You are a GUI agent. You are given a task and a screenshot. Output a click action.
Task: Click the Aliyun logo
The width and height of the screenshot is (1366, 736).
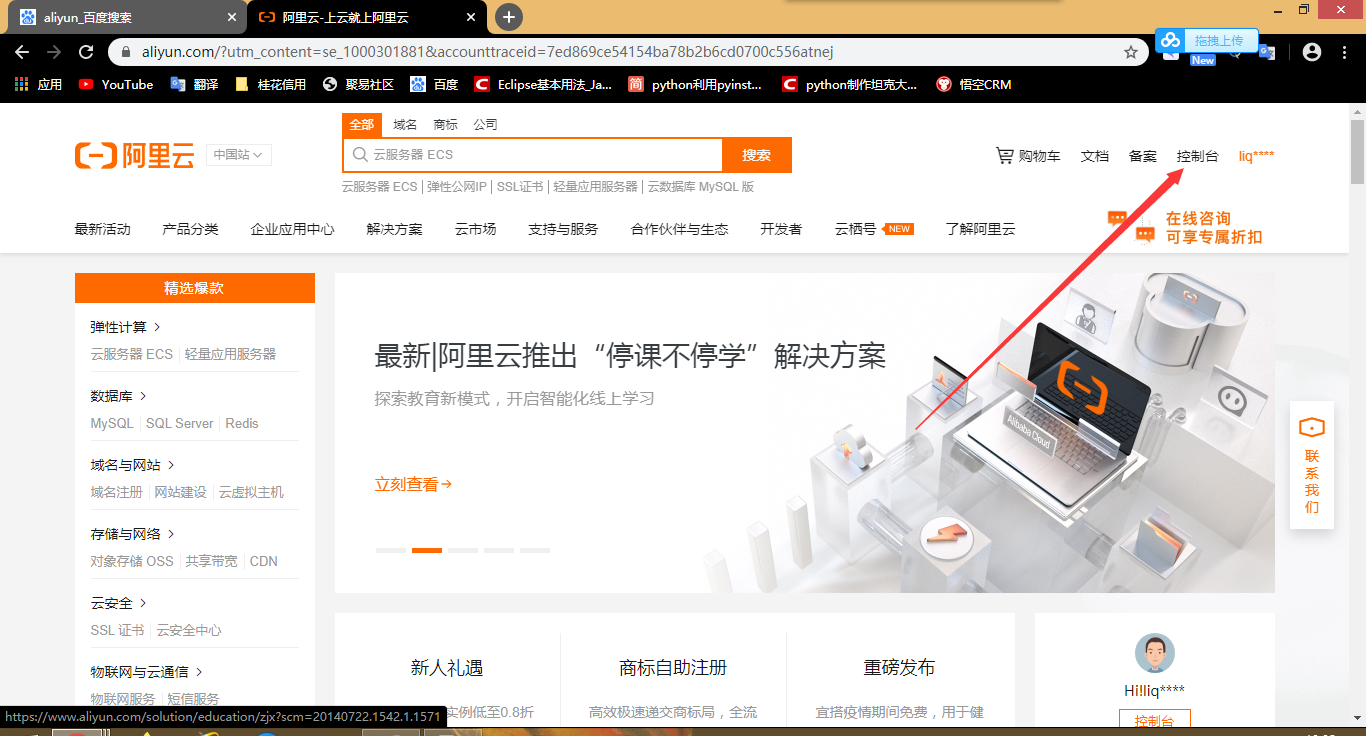point(134,155)
